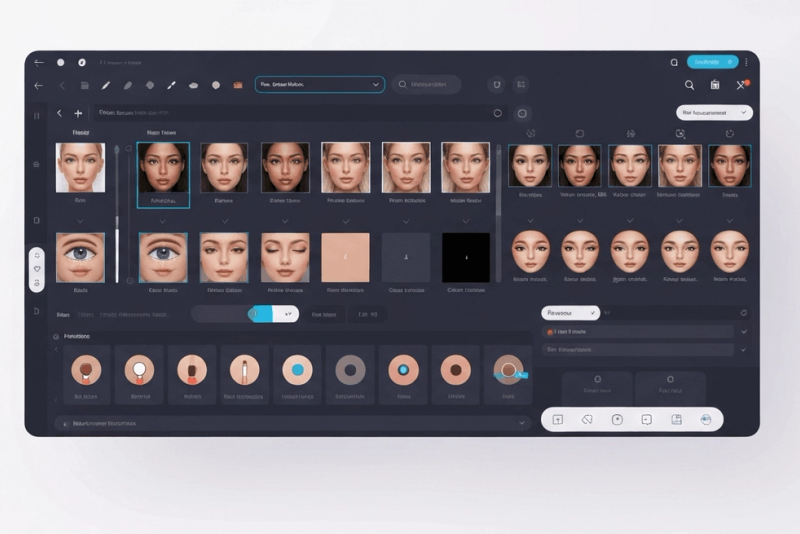The width and height of the screenshot is (800, 534).
Task: Click the speech bubble icon in the white bottom bar
Action: coord(646,420)
